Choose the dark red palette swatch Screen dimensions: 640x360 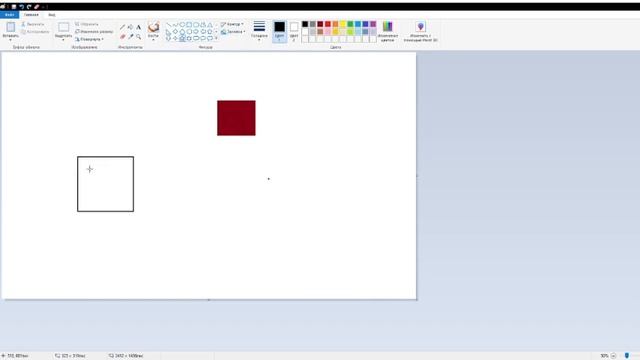(x=320, y=24)
